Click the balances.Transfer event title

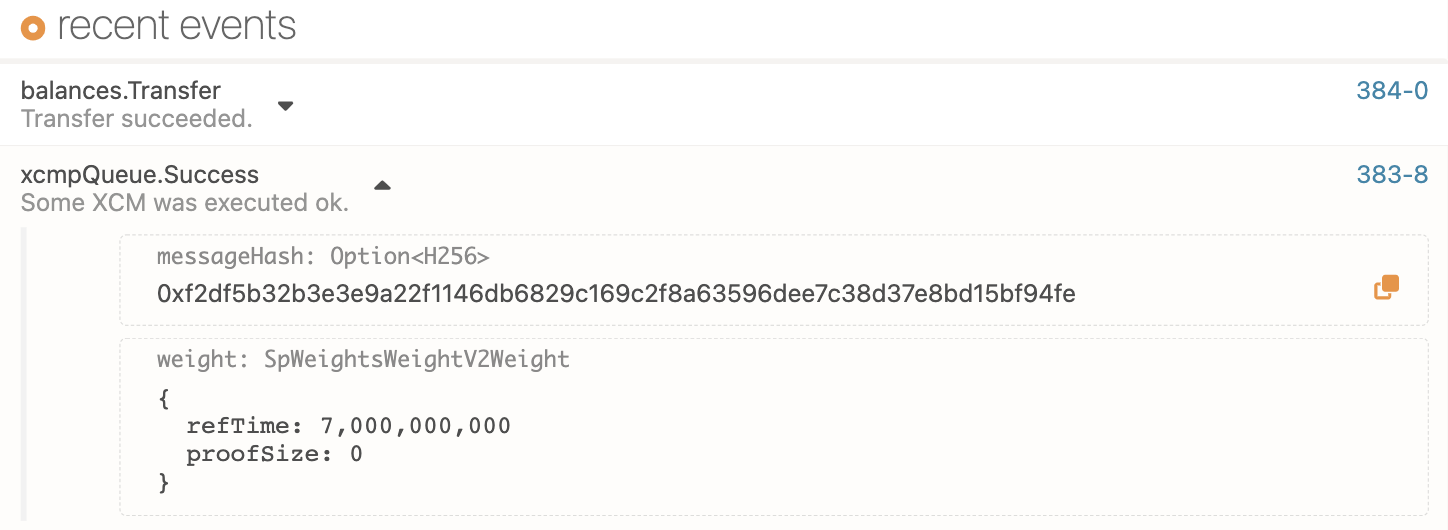(121, 91)
